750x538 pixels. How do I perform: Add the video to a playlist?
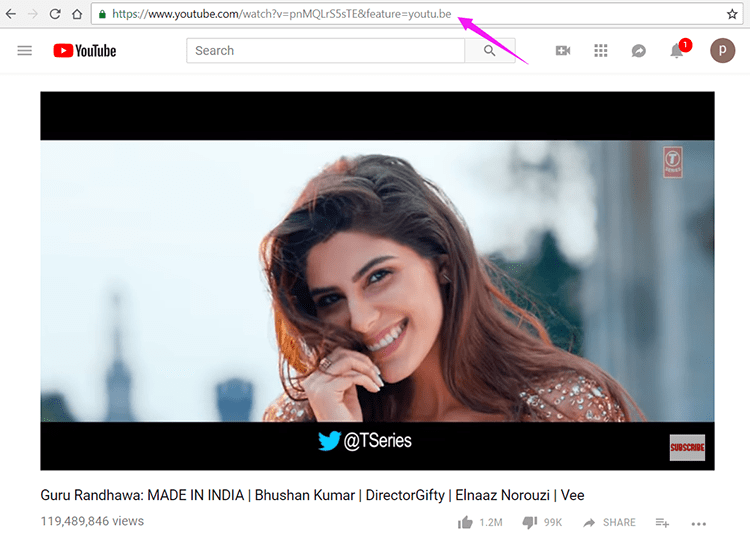662,523
